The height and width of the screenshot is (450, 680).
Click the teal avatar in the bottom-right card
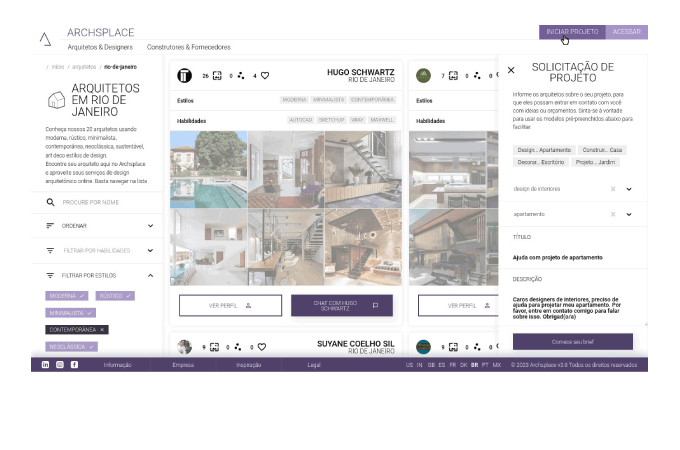click(x=423, y=347)
